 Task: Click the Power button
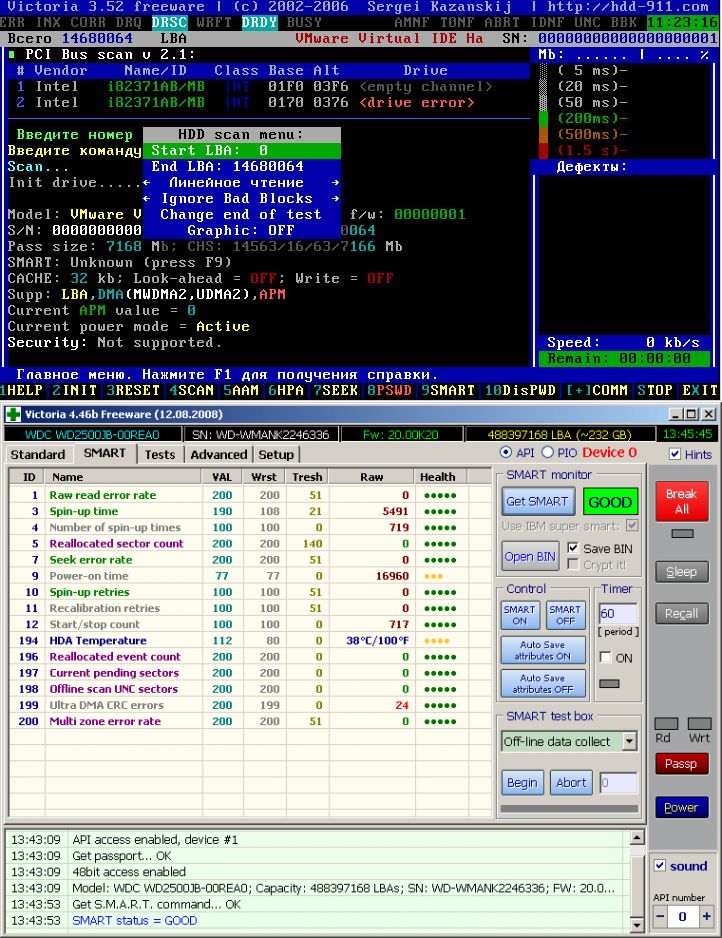681,807
